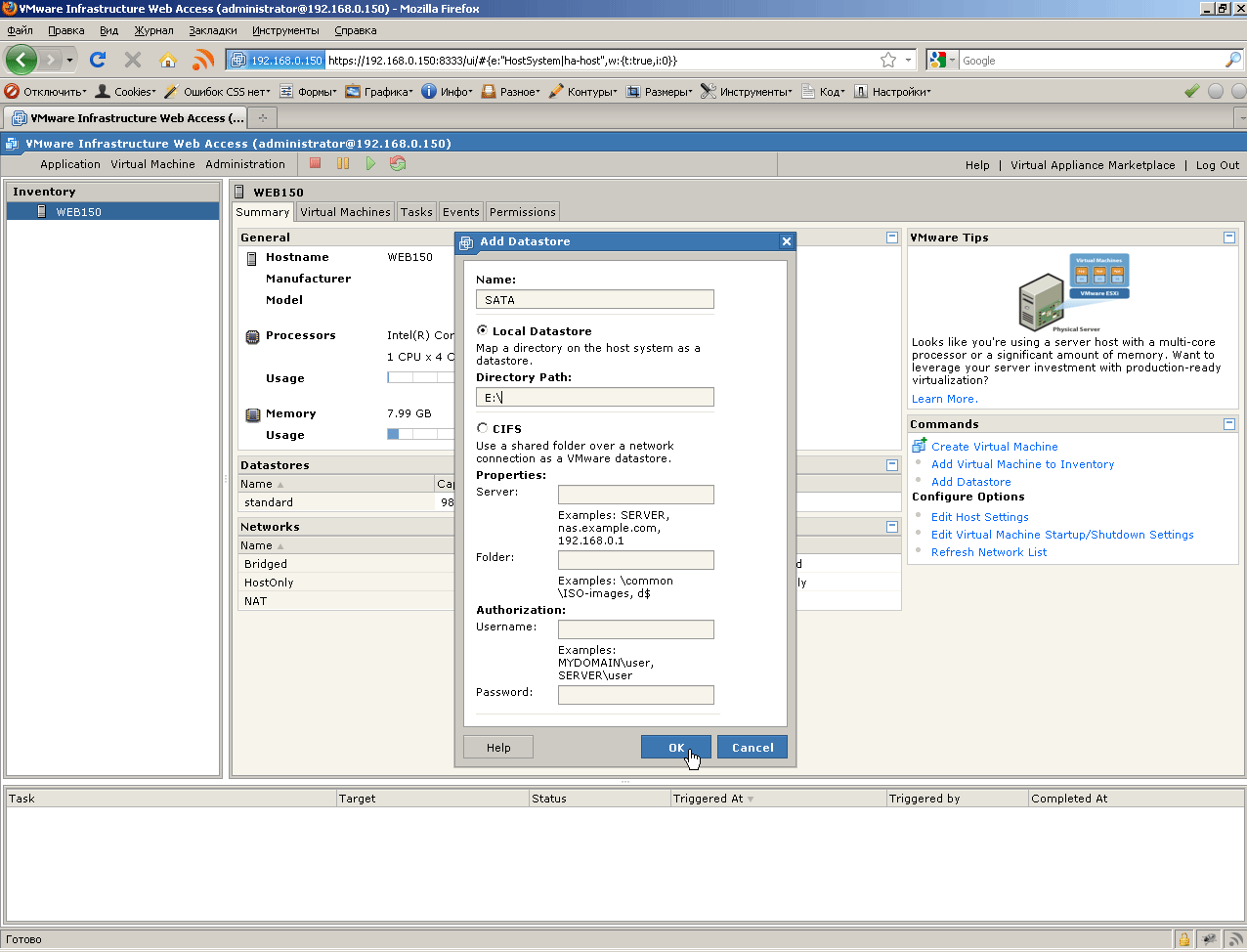The image size is (1247, 952).
Task: Suspend VM with the pause icon
Action: [343, 163]
